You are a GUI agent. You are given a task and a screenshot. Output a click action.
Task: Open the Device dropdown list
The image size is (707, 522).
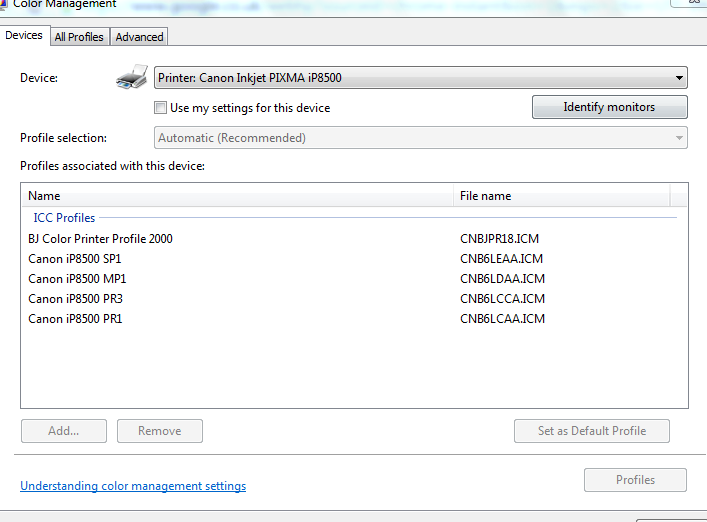(x=420, y=78)
